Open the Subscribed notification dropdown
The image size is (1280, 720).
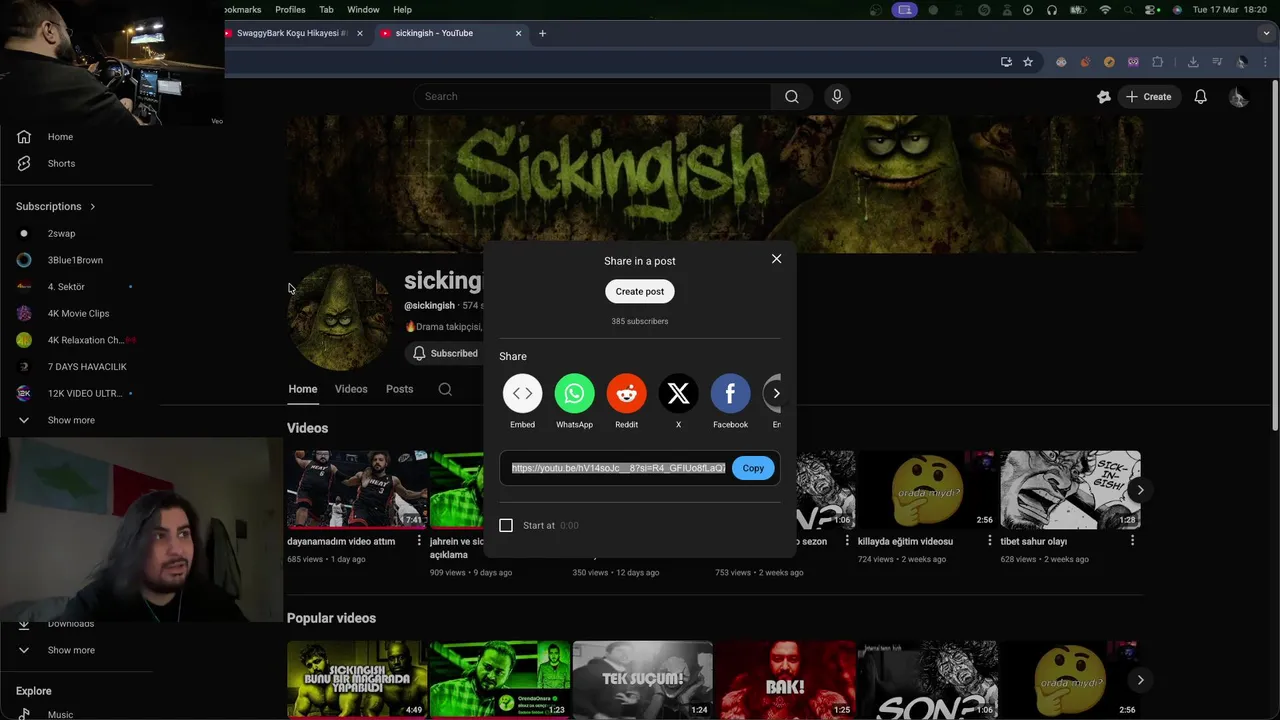click(447, 353)
